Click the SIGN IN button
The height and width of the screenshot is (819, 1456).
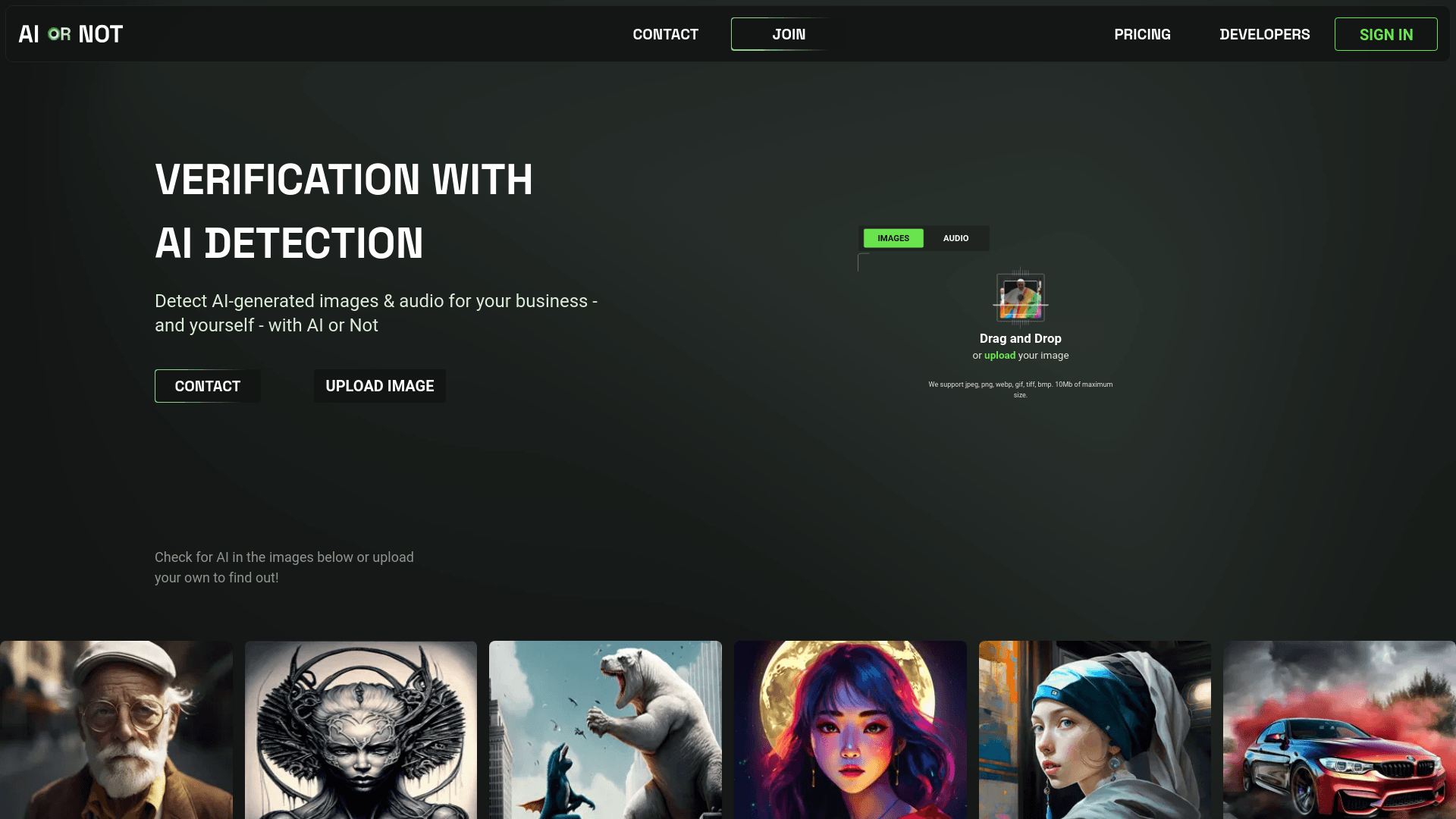pyautogui.click(x=1386, y=34)
